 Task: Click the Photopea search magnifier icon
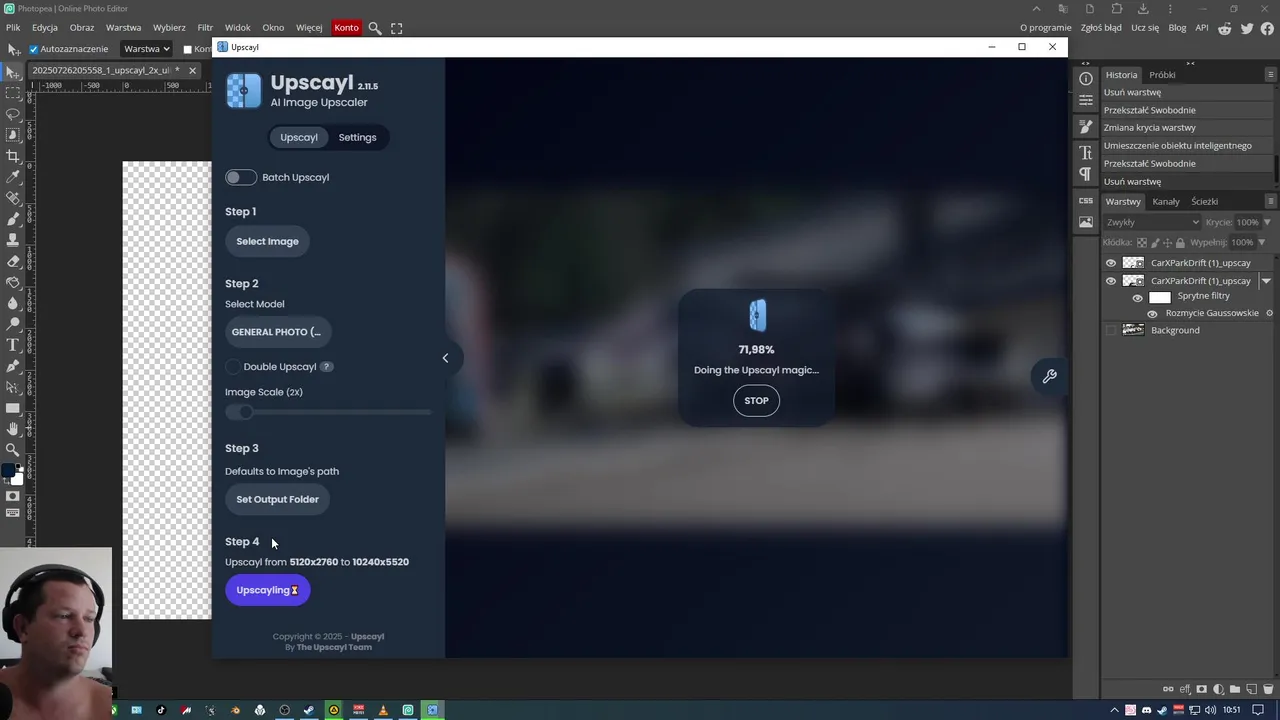375,28
